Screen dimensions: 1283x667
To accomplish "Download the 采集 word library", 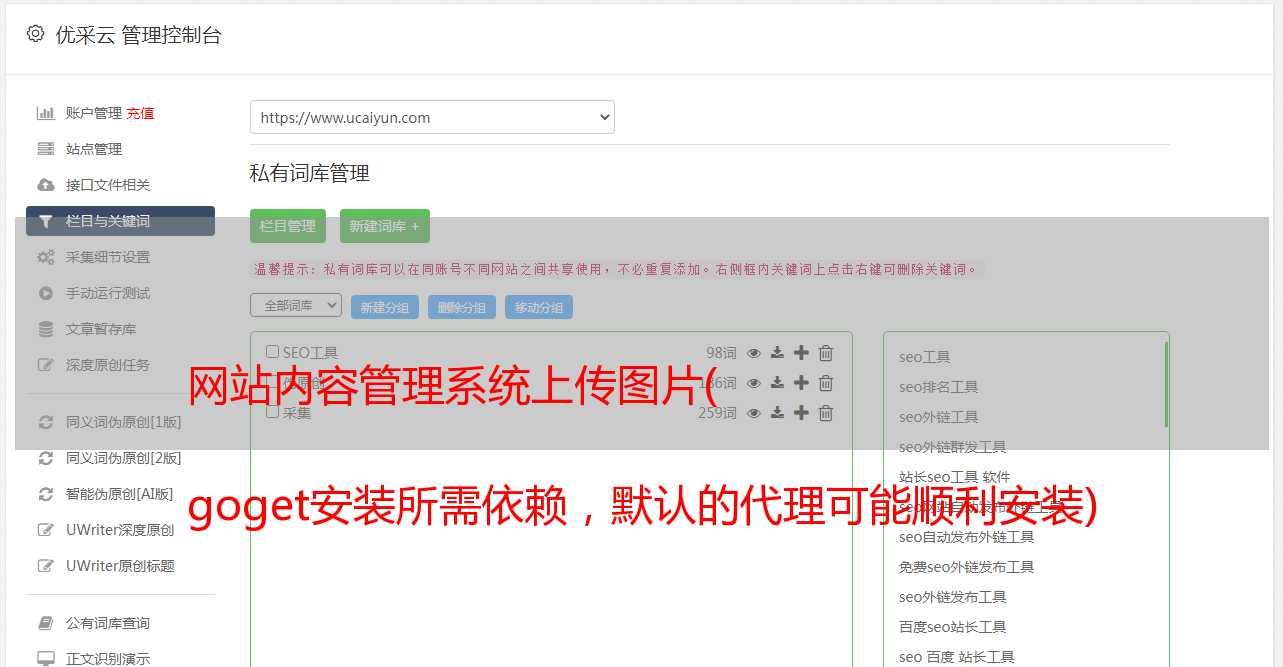I will pos(777,413).
